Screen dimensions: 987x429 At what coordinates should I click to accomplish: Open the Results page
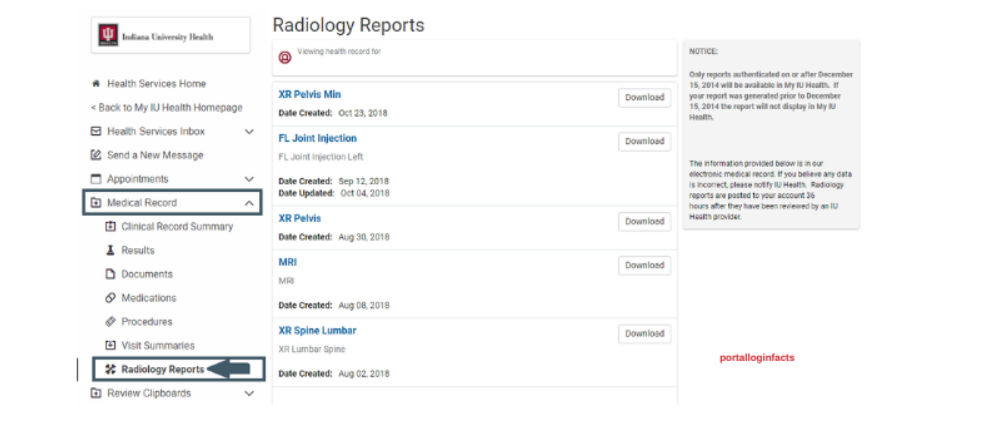(138, 250)
